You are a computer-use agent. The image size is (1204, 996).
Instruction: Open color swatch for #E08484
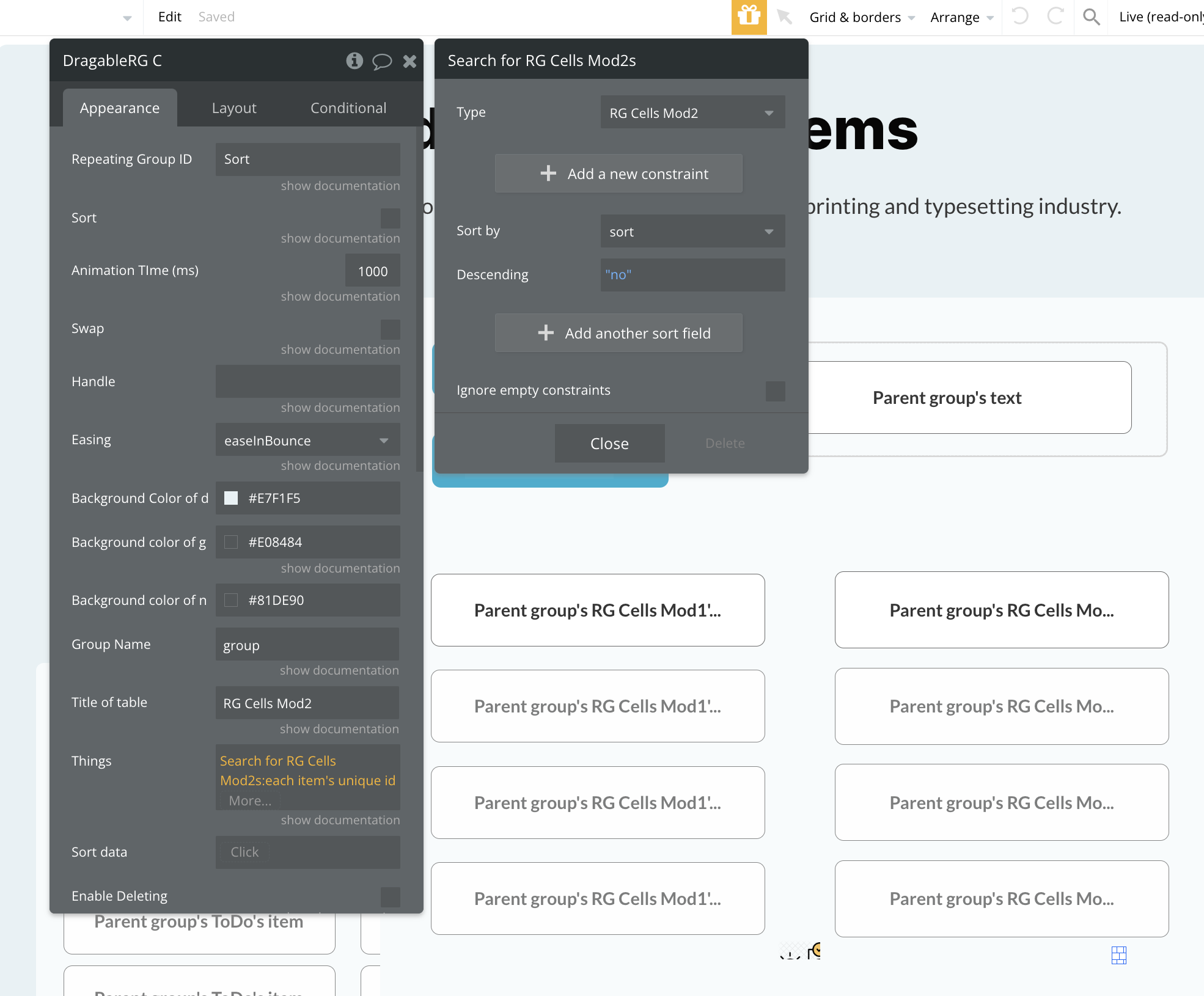click(x=231, y=542)
